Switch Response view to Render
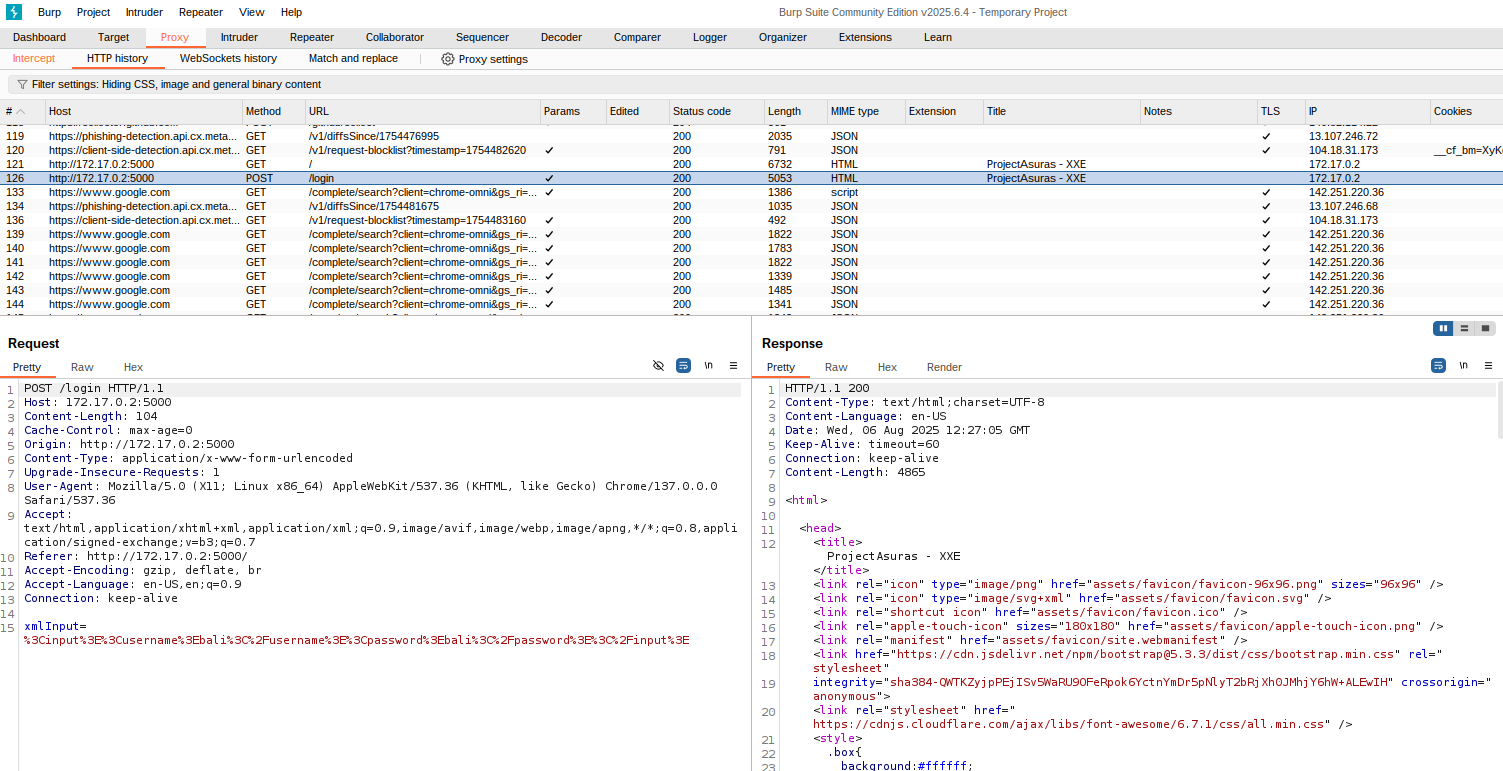Screen dimensions: 1503x771 click(x=944, y=367)
